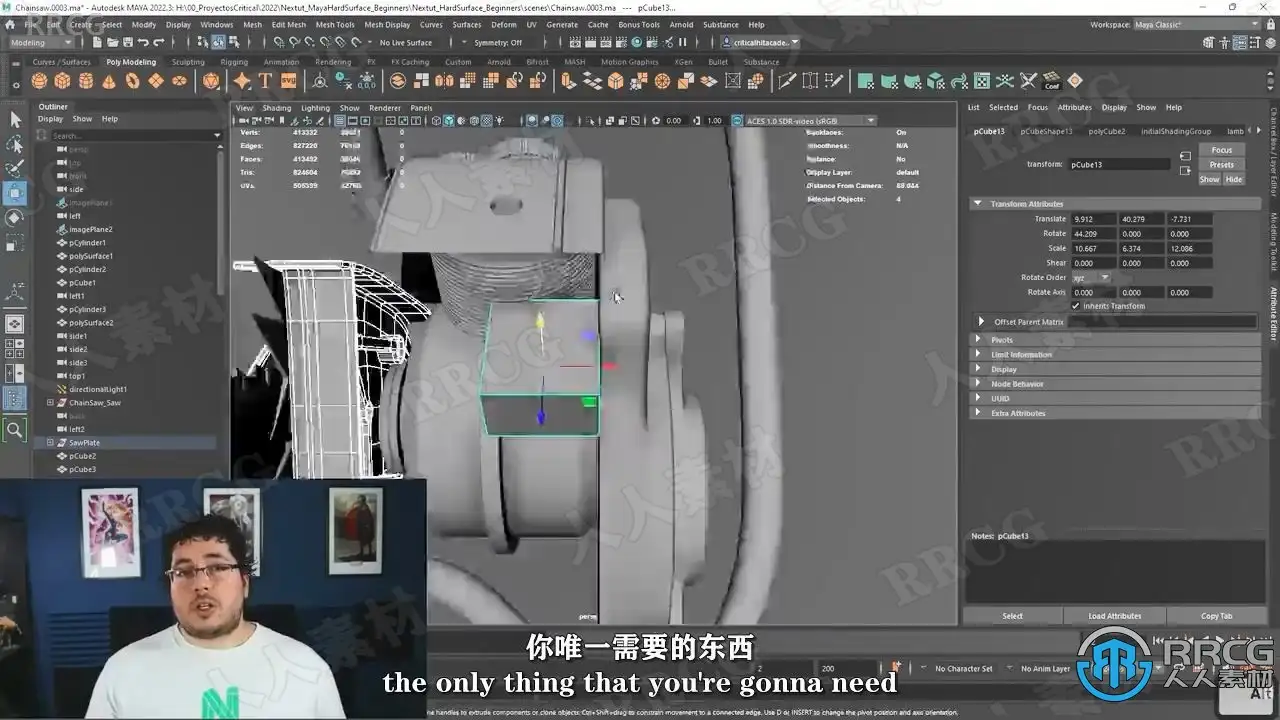Expand the SawPlate group in Outliner

pos(50,442)
